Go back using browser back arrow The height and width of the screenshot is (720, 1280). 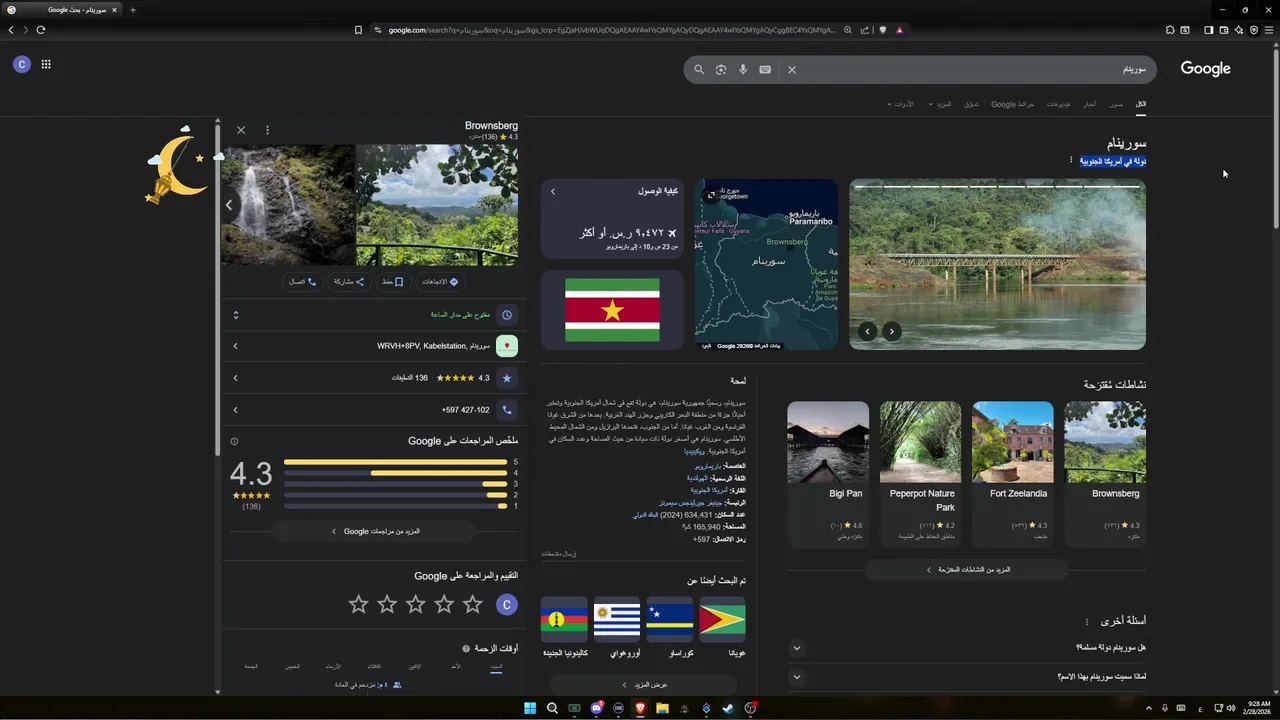click(11, 30)
